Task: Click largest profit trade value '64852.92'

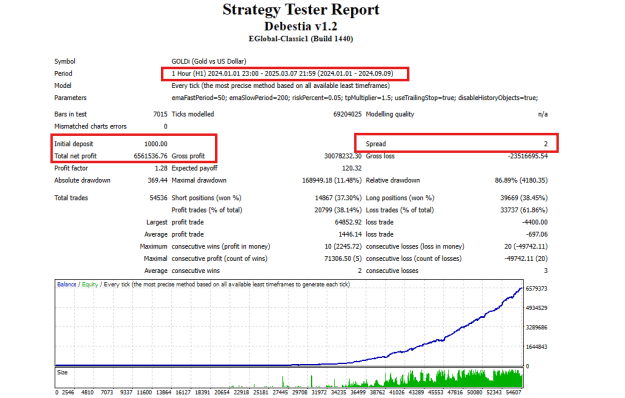Action: tap(348, 222)
